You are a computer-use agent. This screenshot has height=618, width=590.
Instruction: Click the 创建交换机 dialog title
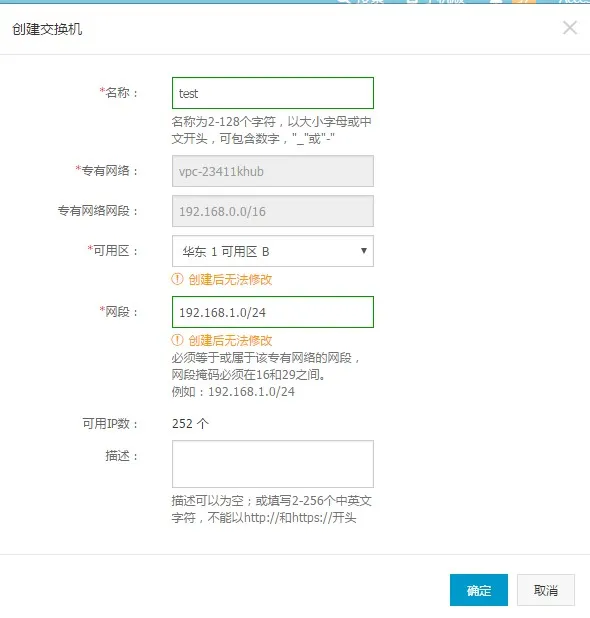[47, 29]
